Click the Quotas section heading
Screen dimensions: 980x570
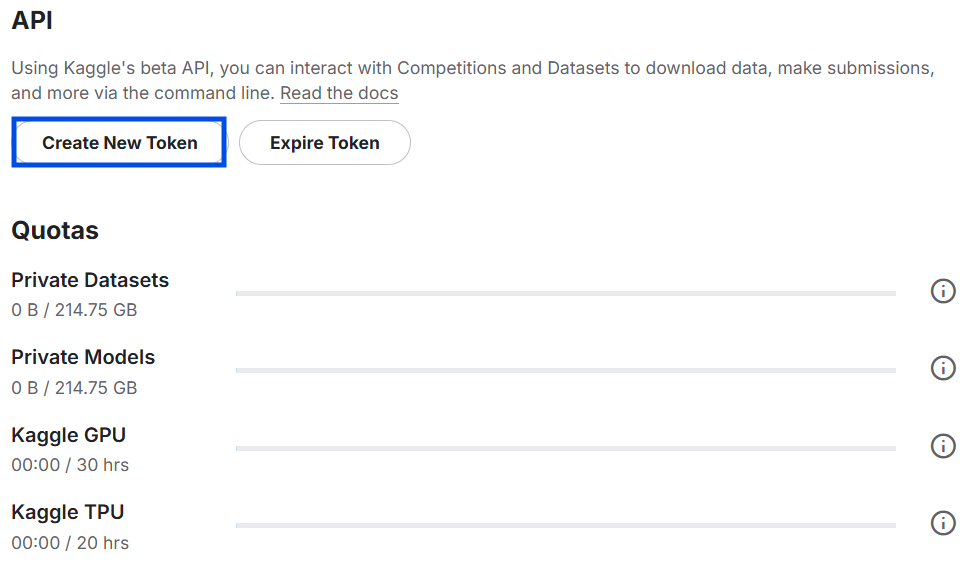55,230
